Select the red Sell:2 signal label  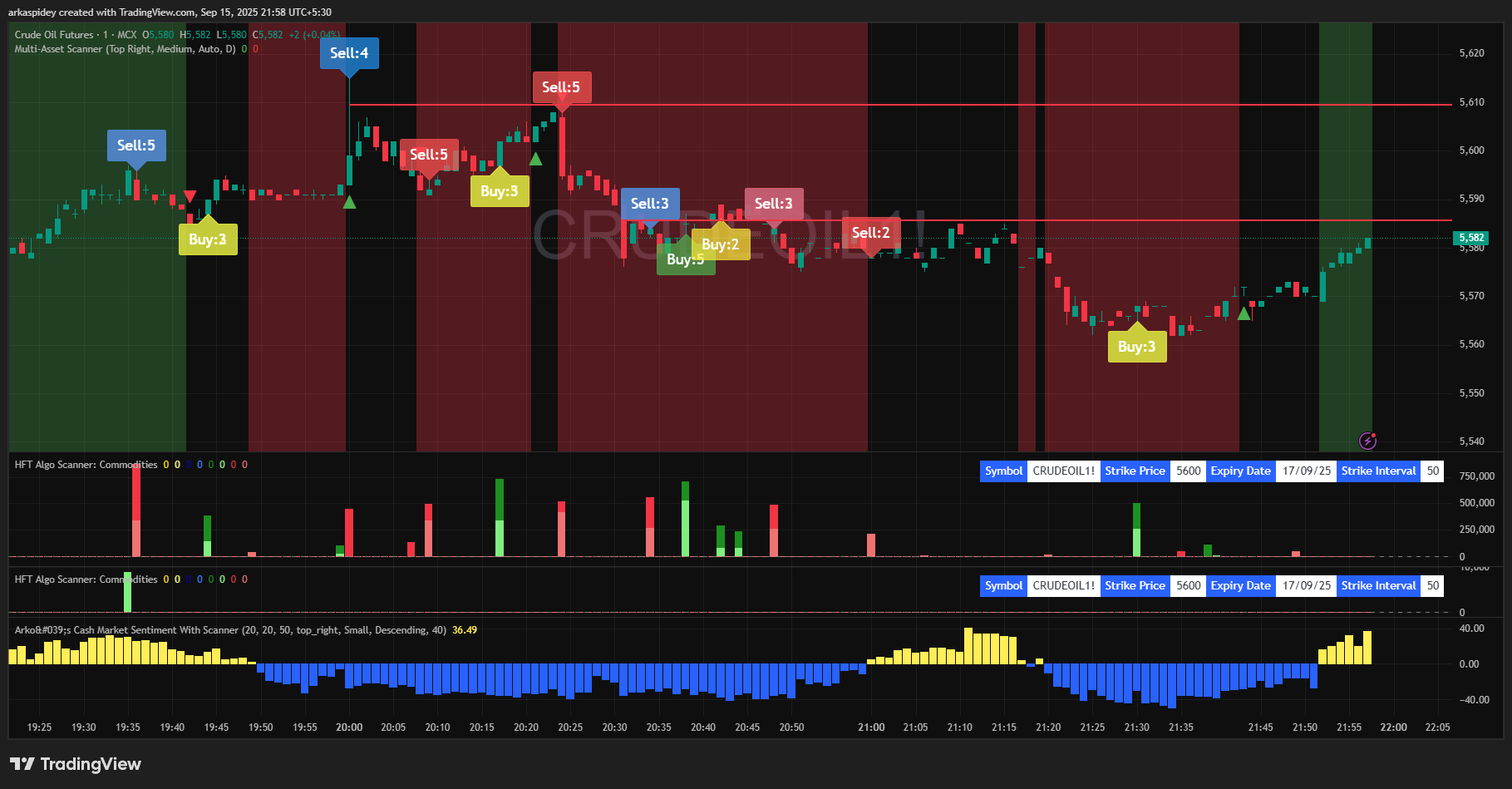tap(870, 233)
